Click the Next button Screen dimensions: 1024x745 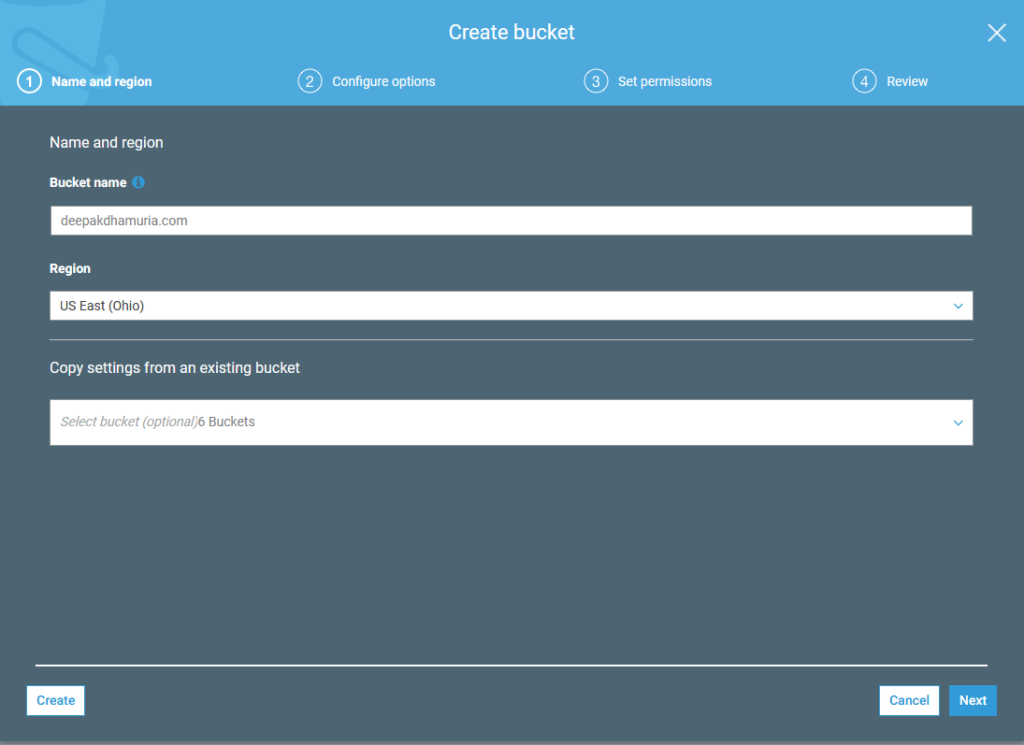pos(972,701)
